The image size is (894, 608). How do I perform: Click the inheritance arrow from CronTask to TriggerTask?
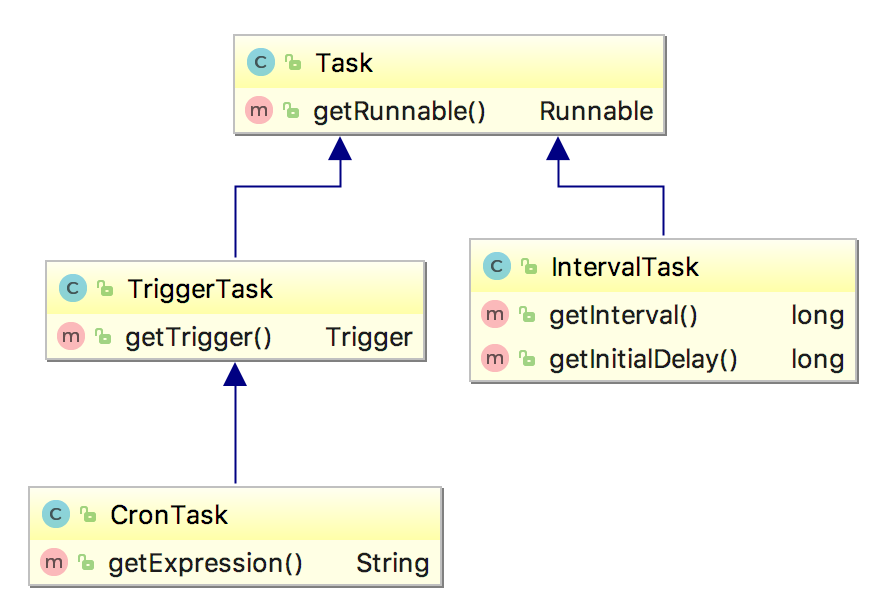[235, 423]
